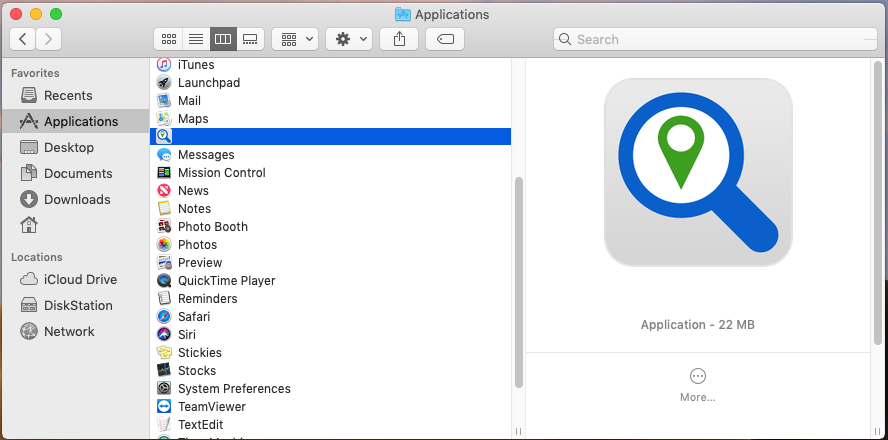Select the QuickTime Player icon

pyautogui.click(x=164, y=280)
